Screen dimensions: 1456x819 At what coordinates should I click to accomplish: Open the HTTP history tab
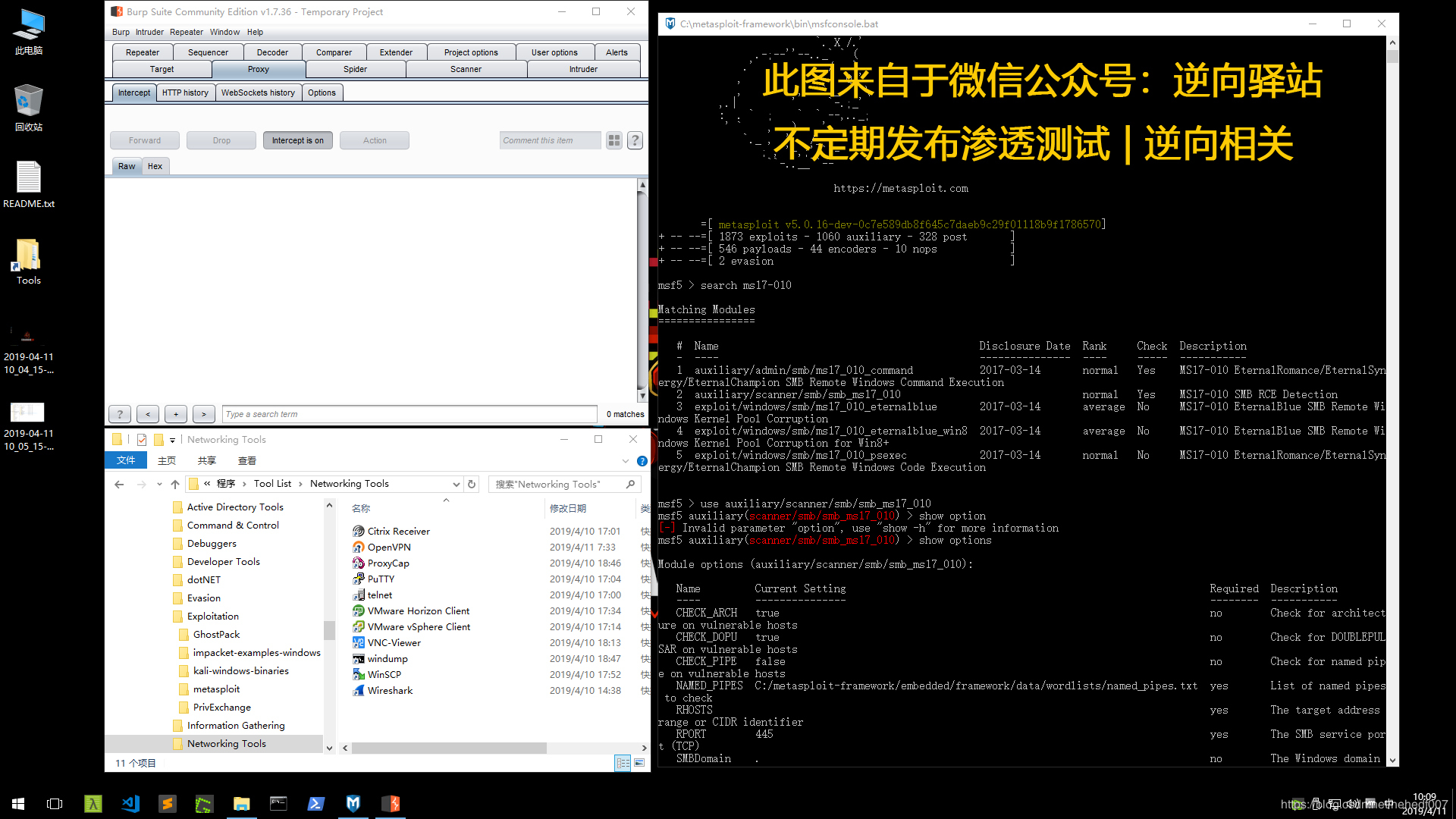[x=185, y=93]
